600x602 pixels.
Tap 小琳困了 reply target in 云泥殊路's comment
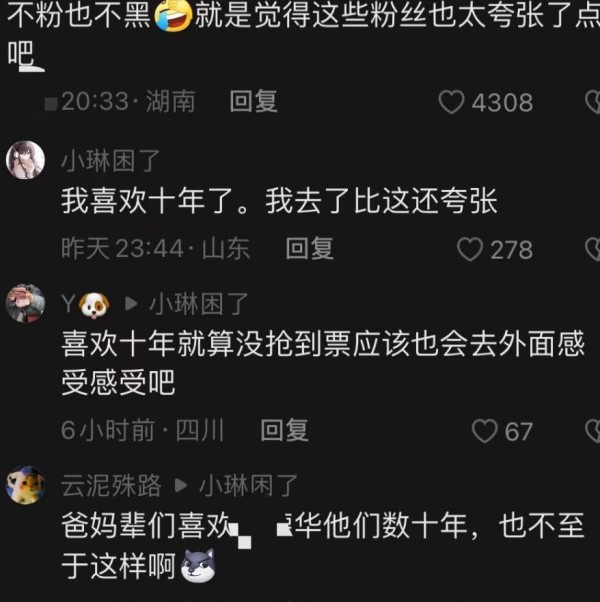(248, 486)
